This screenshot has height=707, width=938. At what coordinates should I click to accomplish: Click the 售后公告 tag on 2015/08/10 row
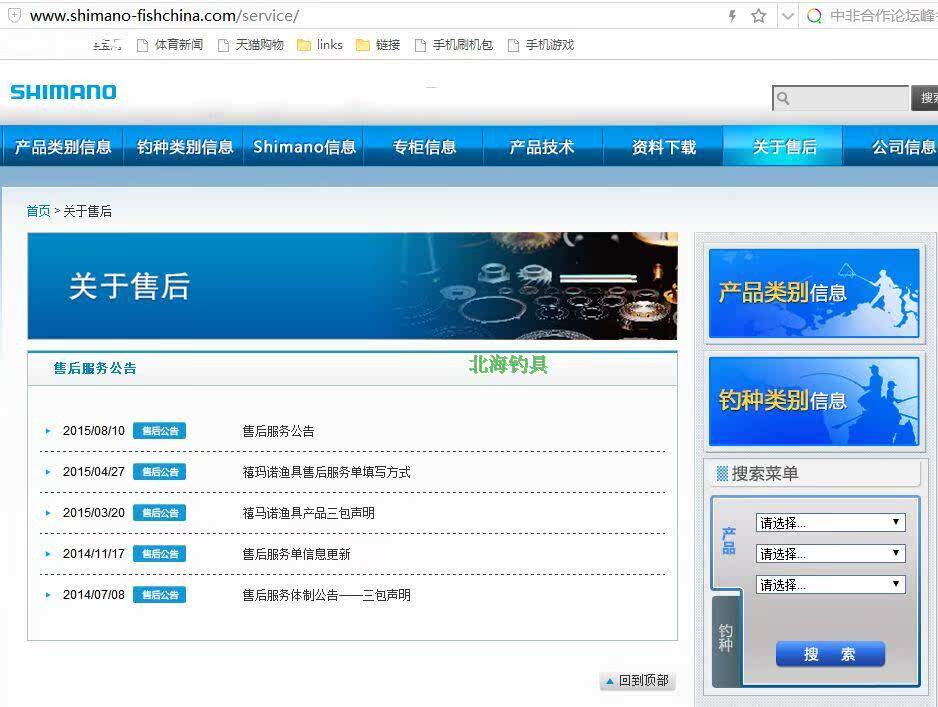pyautogui.click(x=159, y=431)
